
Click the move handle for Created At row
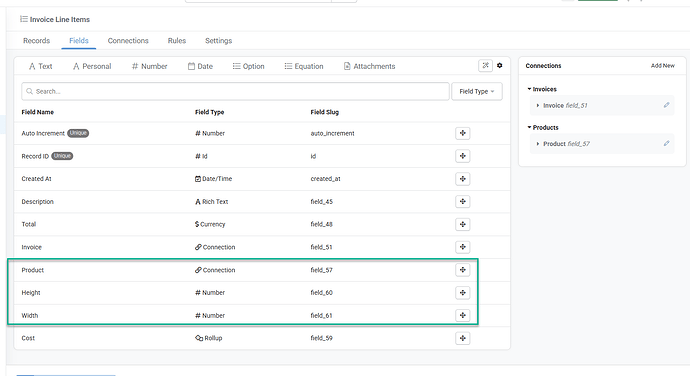462,179
